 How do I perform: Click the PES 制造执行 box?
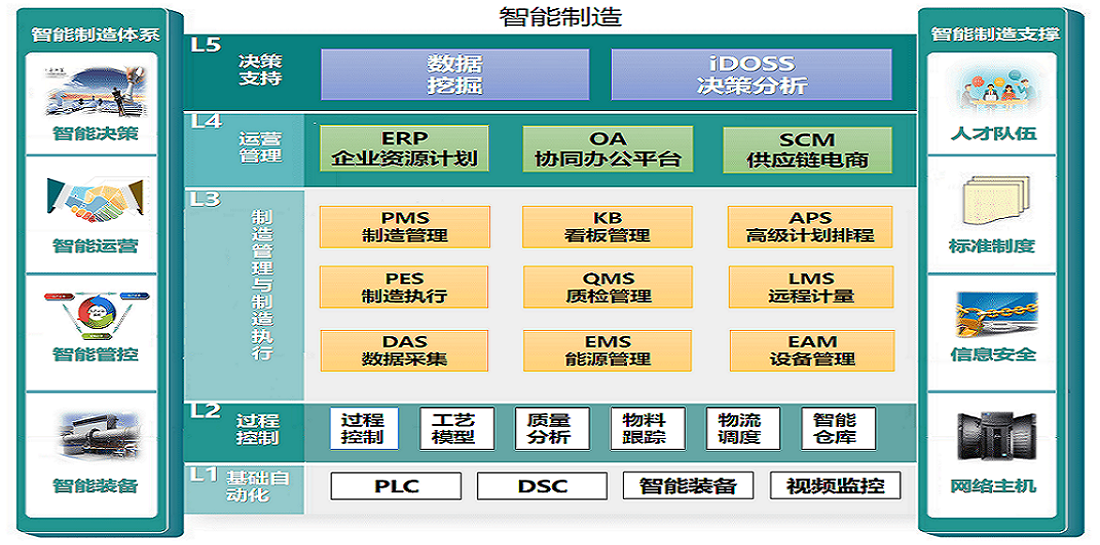point(405,286)
